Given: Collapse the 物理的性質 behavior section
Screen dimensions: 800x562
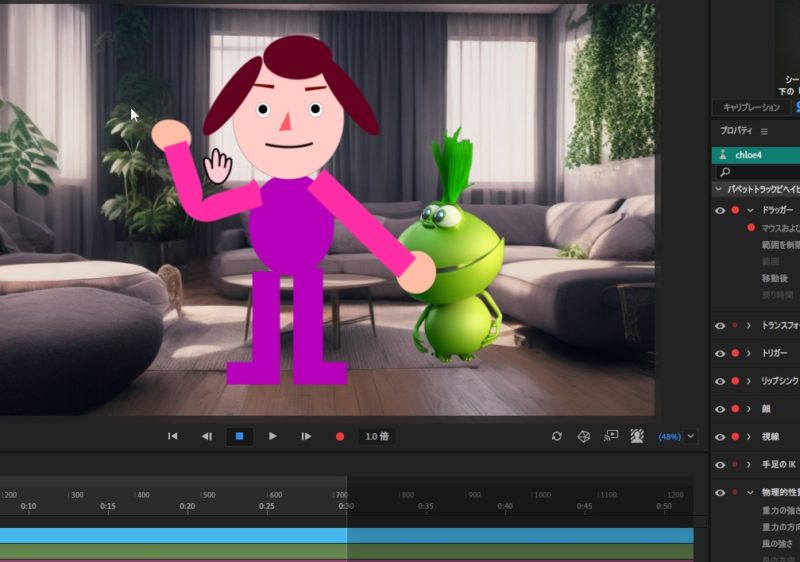Looking at the screenshot, I should point(749,492).
